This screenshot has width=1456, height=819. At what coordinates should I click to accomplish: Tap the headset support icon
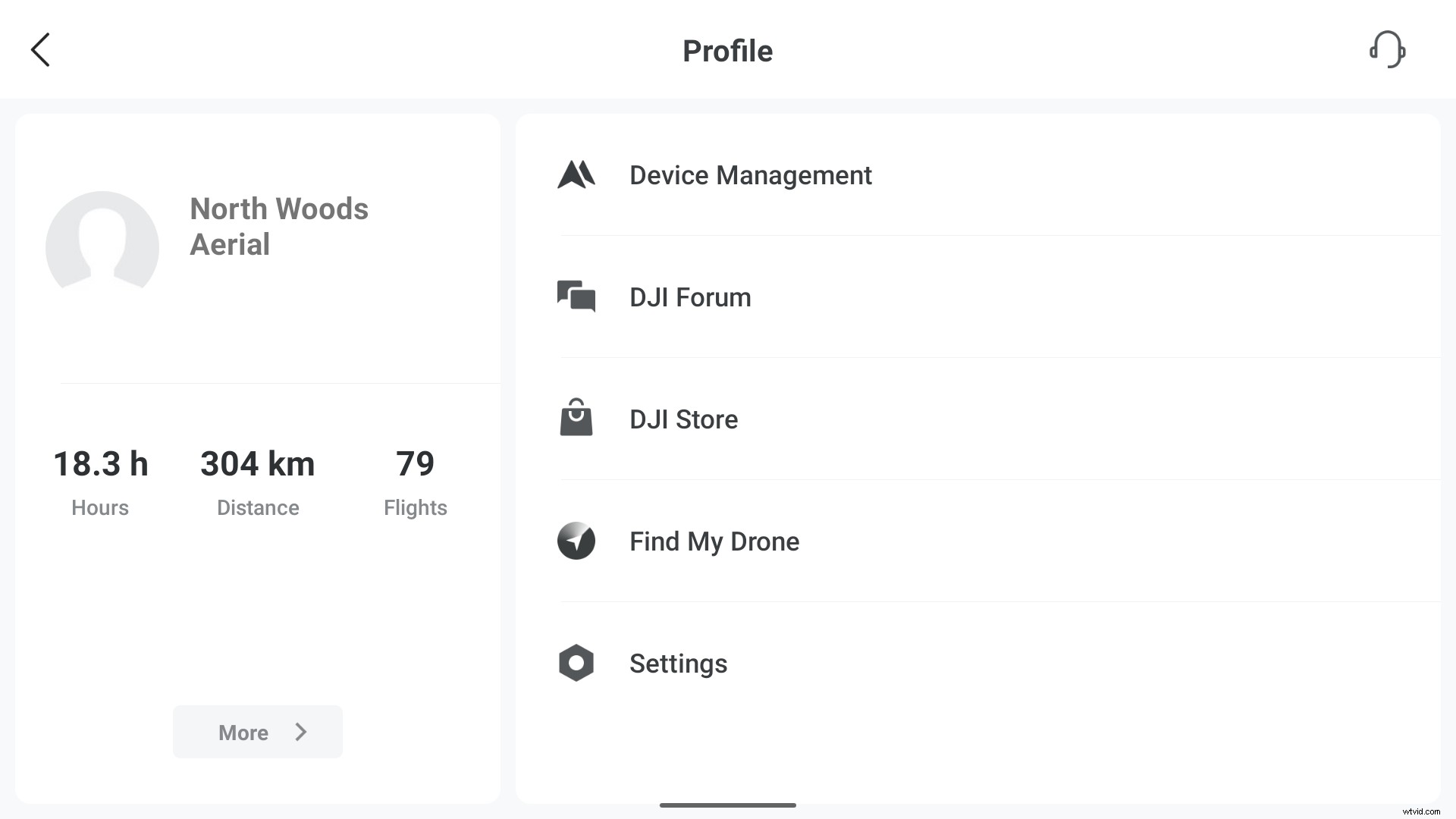[1389, 49]
